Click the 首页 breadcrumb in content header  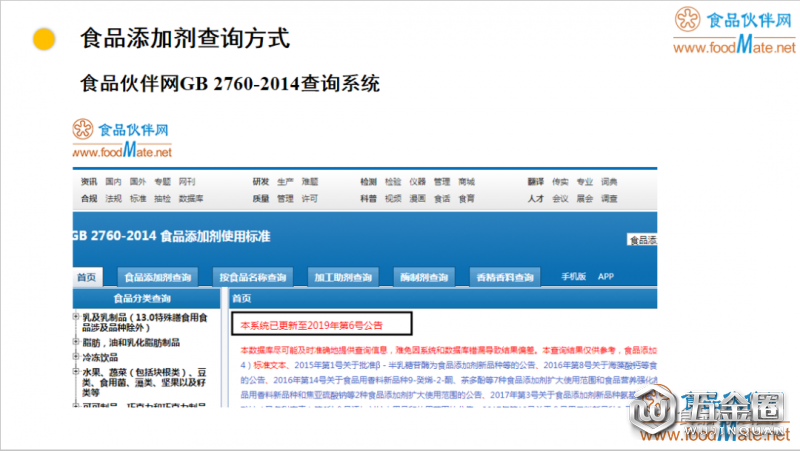tap(241, 298)
